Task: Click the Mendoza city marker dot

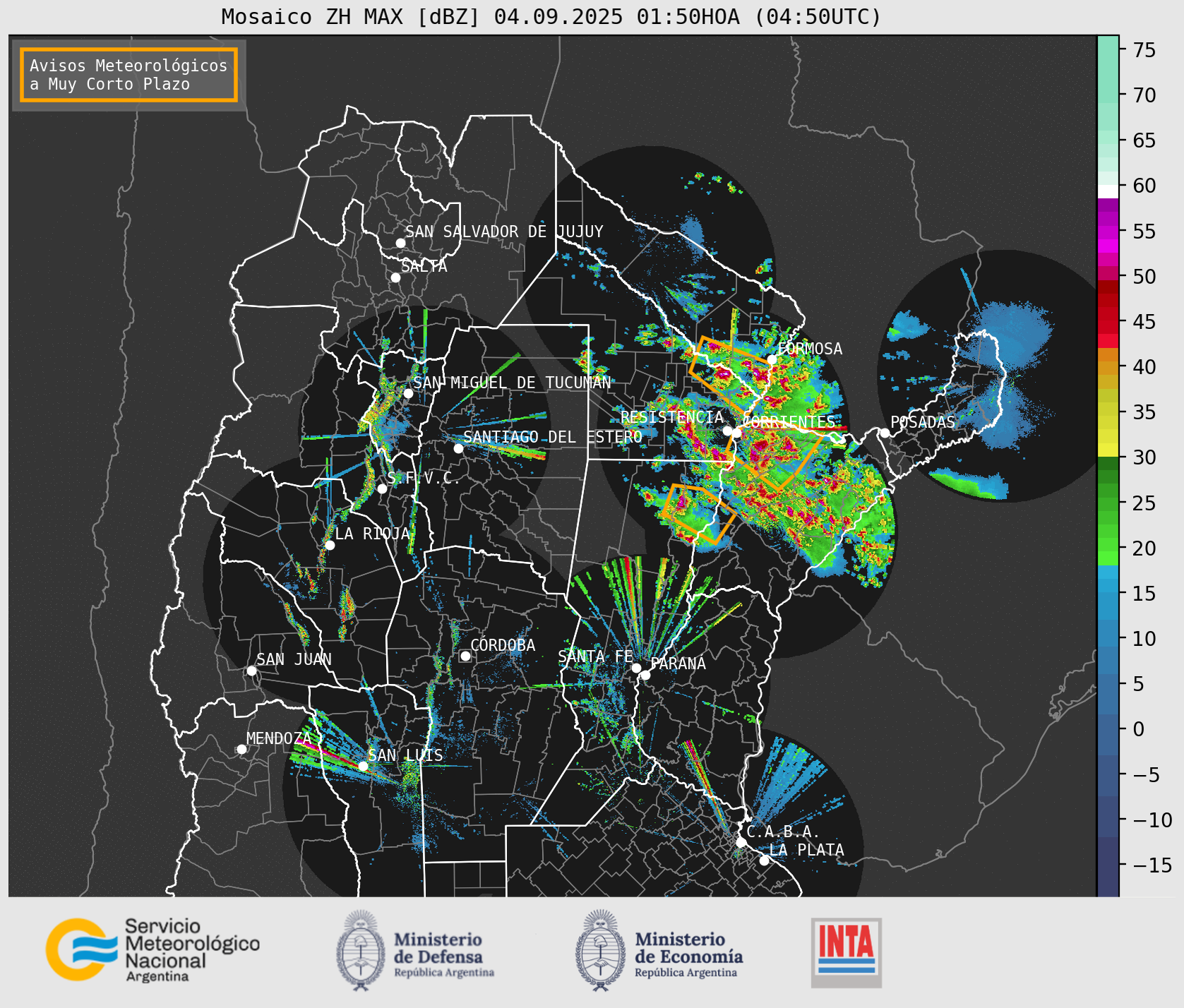Action: (241, 749)
